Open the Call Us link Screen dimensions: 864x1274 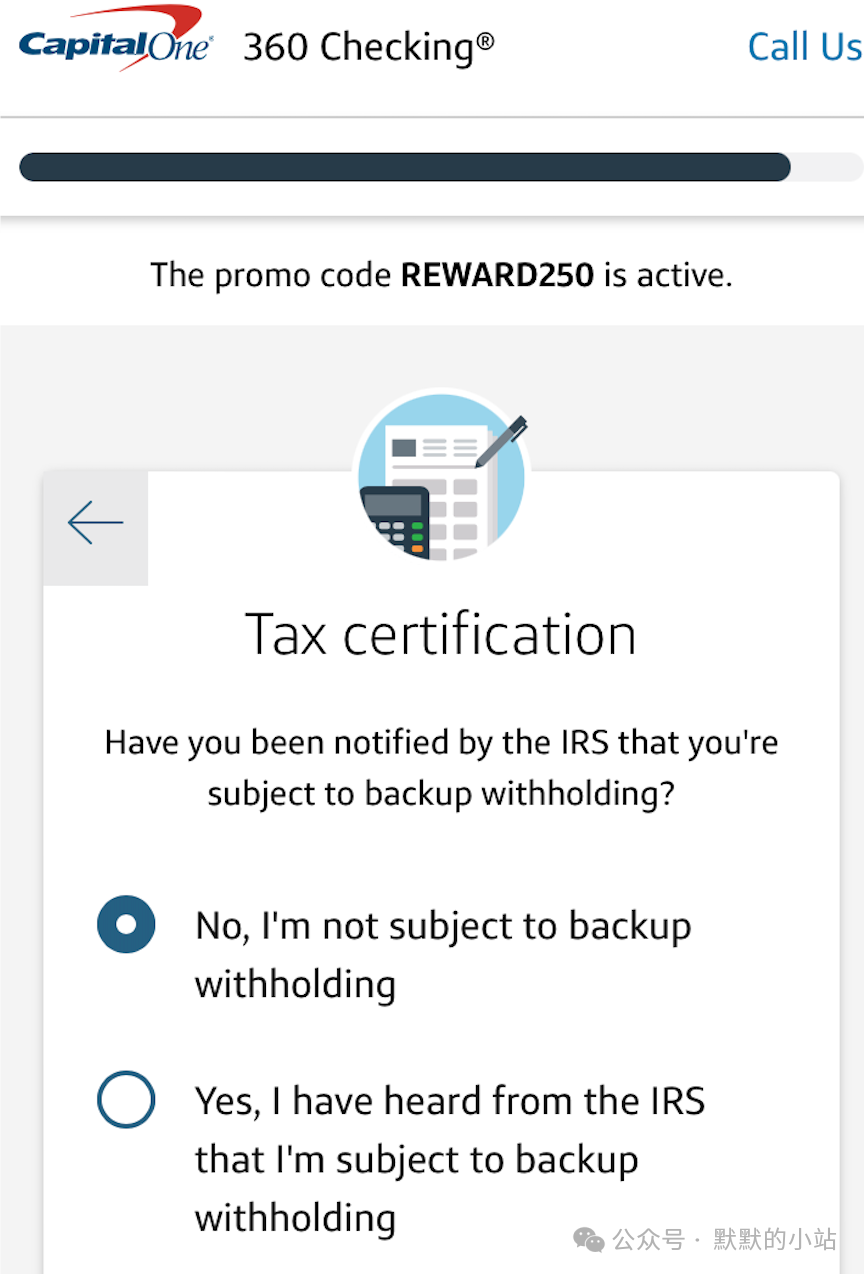point(805,47)
